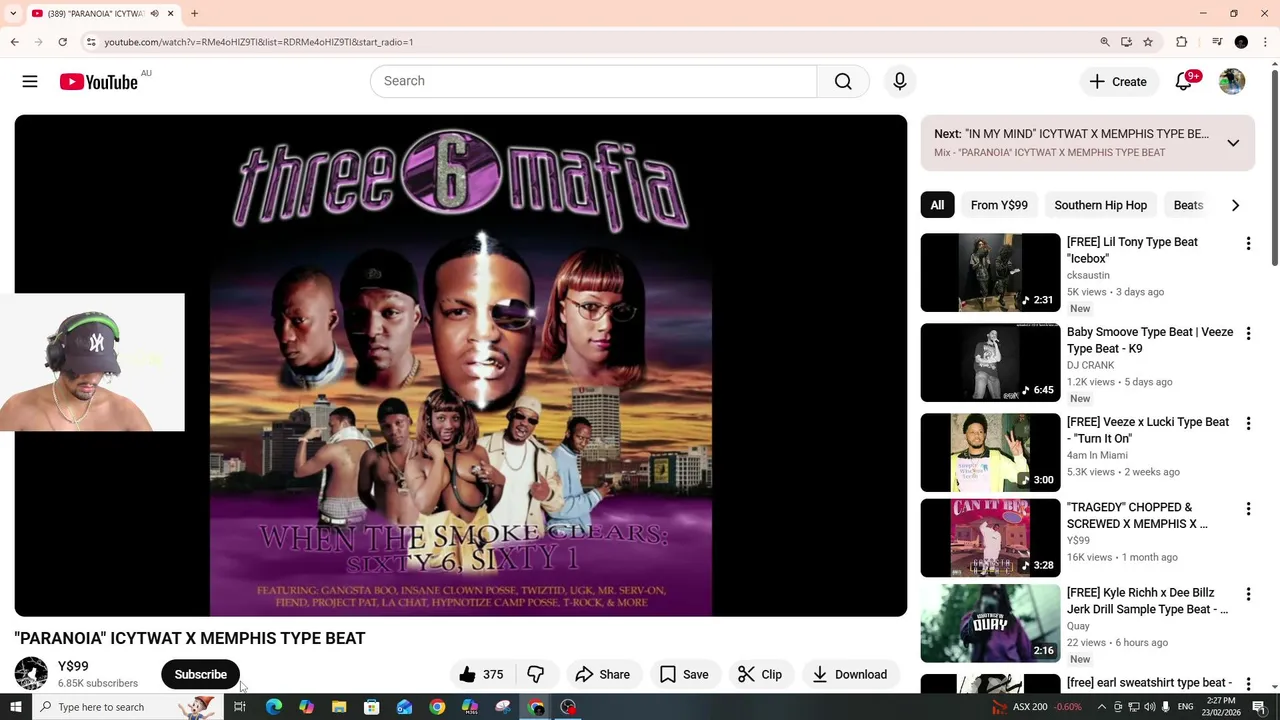
Task: Open a new browser tab
Action: [195, 14]
